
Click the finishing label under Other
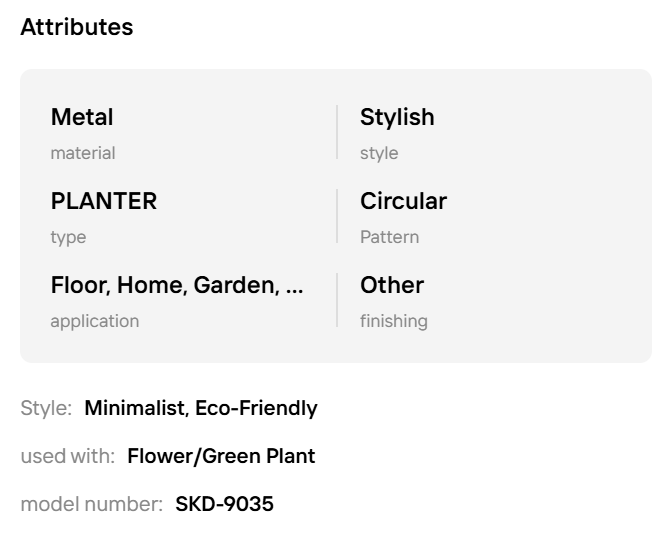393,321
